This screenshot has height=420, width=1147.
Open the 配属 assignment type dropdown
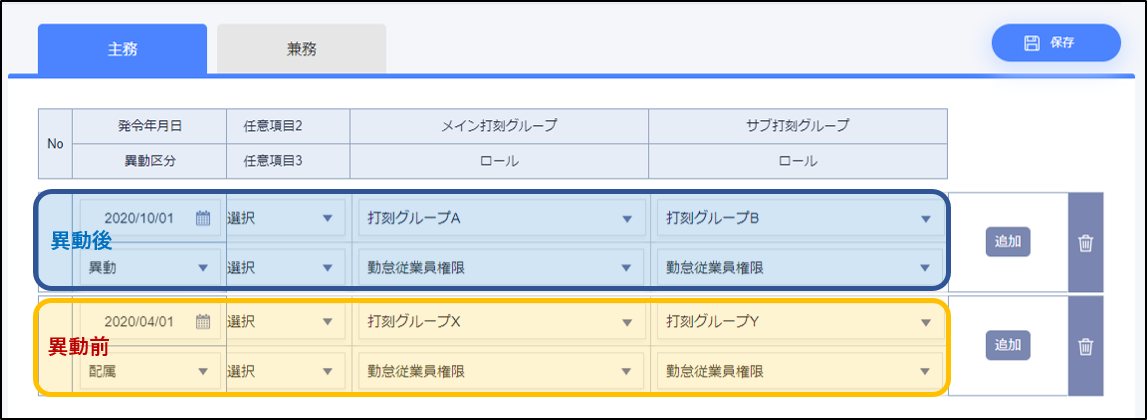pyautogui.click(x=203, y=371)
